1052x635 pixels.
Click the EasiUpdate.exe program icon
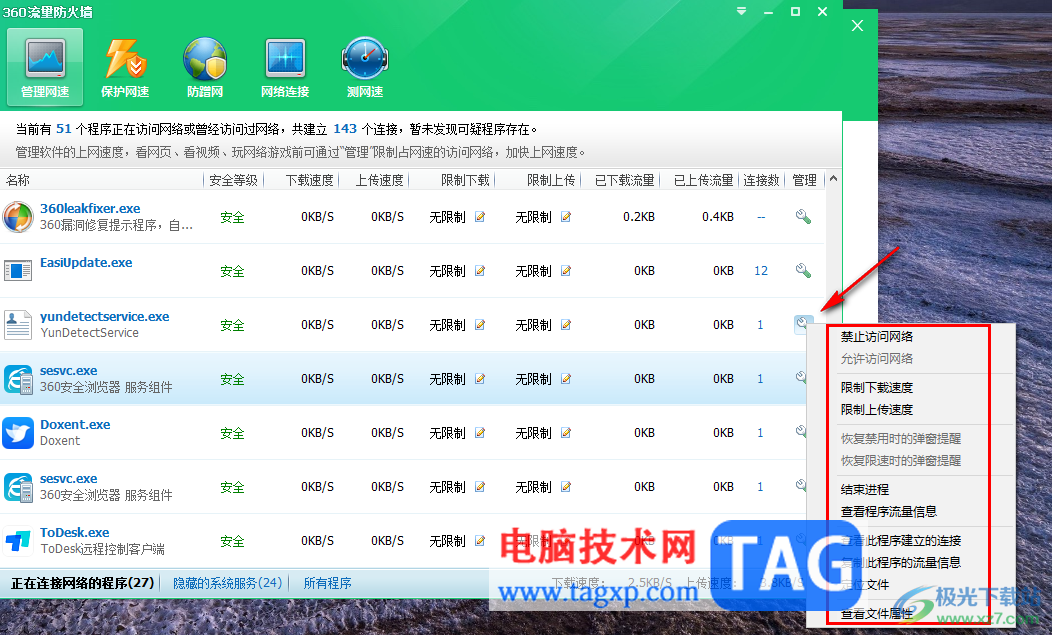click(x=17, y=271)
